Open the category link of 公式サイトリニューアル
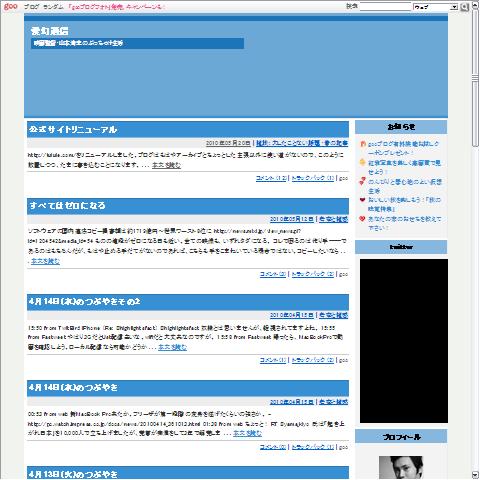Screen dimensions: 480x480 point(302,143)
